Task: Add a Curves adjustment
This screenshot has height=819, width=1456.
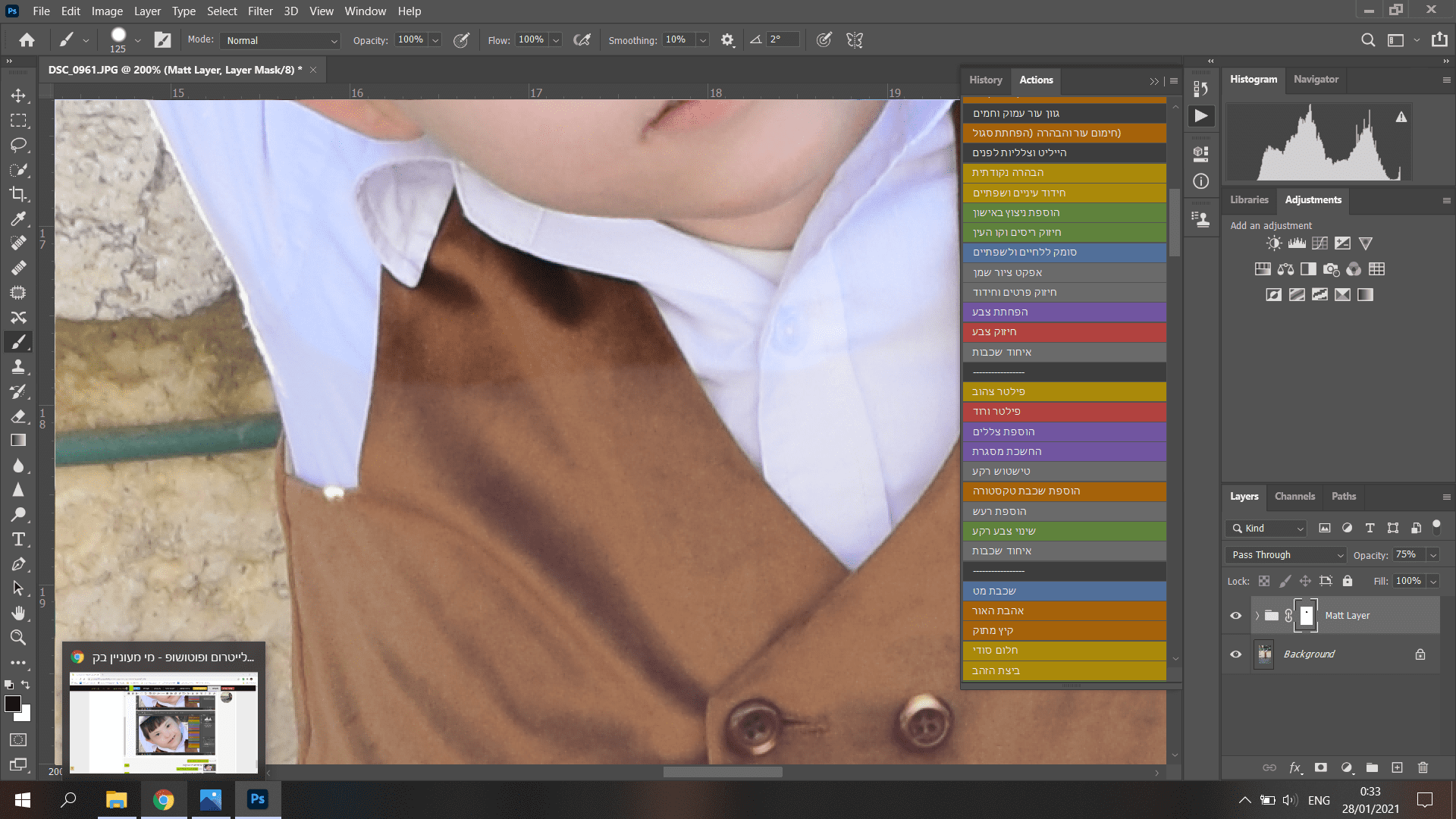Action: [x=1319, y=243]
